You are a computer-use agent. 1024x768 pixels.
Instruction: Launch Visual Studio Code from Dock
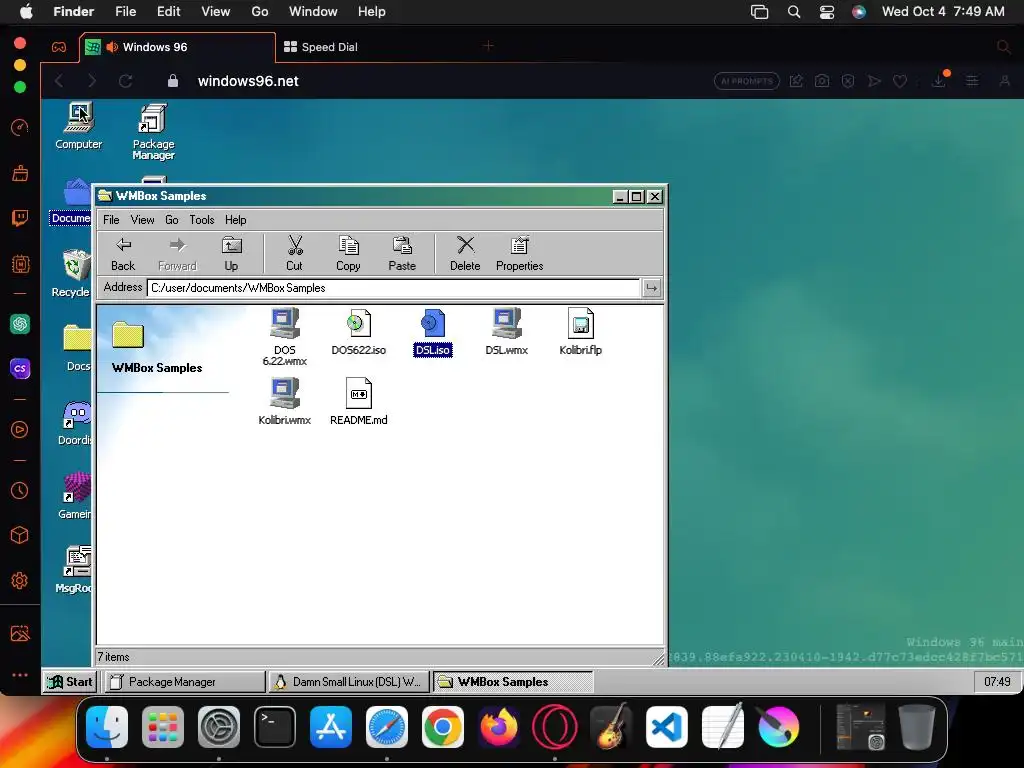pyautogui.click(x=667, y=727)
